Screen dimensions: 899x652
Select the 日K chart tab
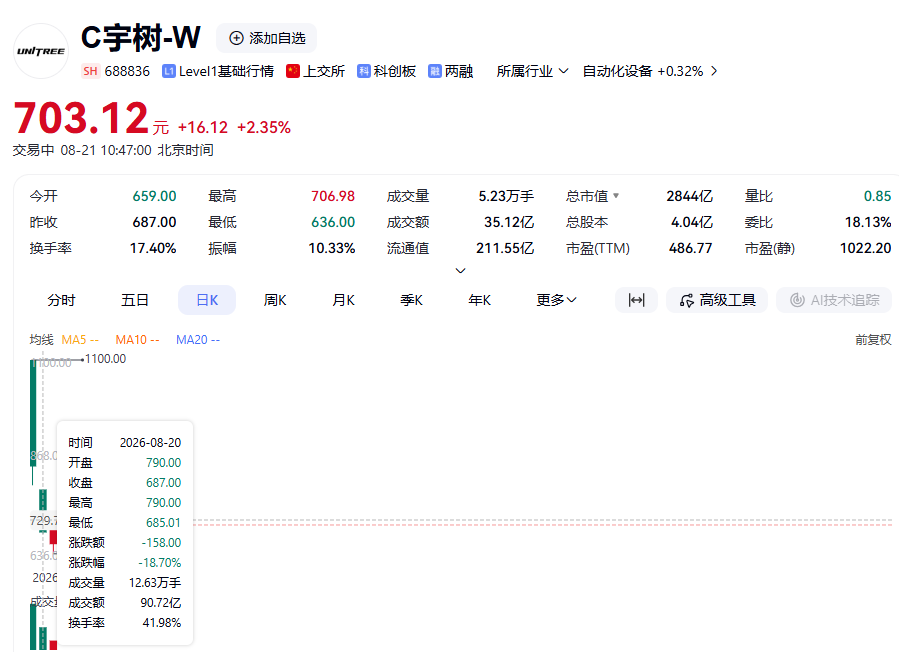pos(207,300)
